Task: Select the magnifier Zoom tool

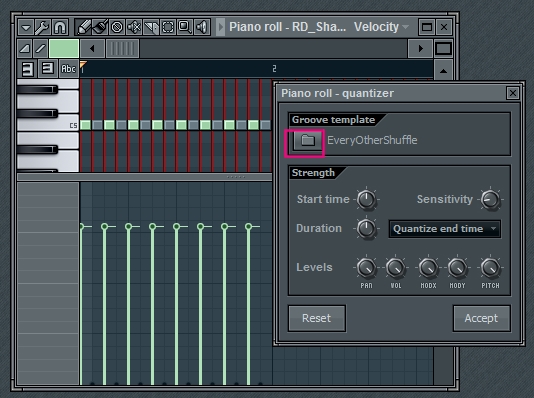Action: 185,27
